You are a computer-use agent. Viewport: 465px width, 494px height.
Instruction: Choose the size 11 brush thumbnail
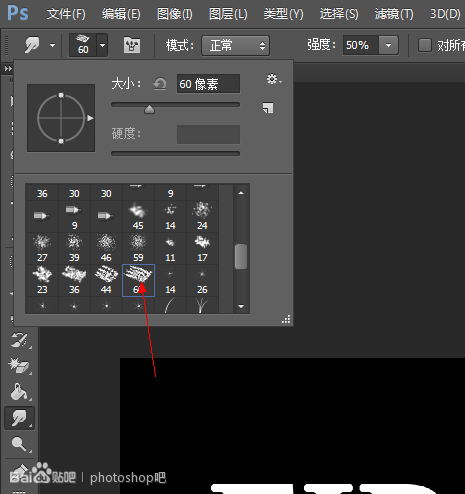coord(170,248)
